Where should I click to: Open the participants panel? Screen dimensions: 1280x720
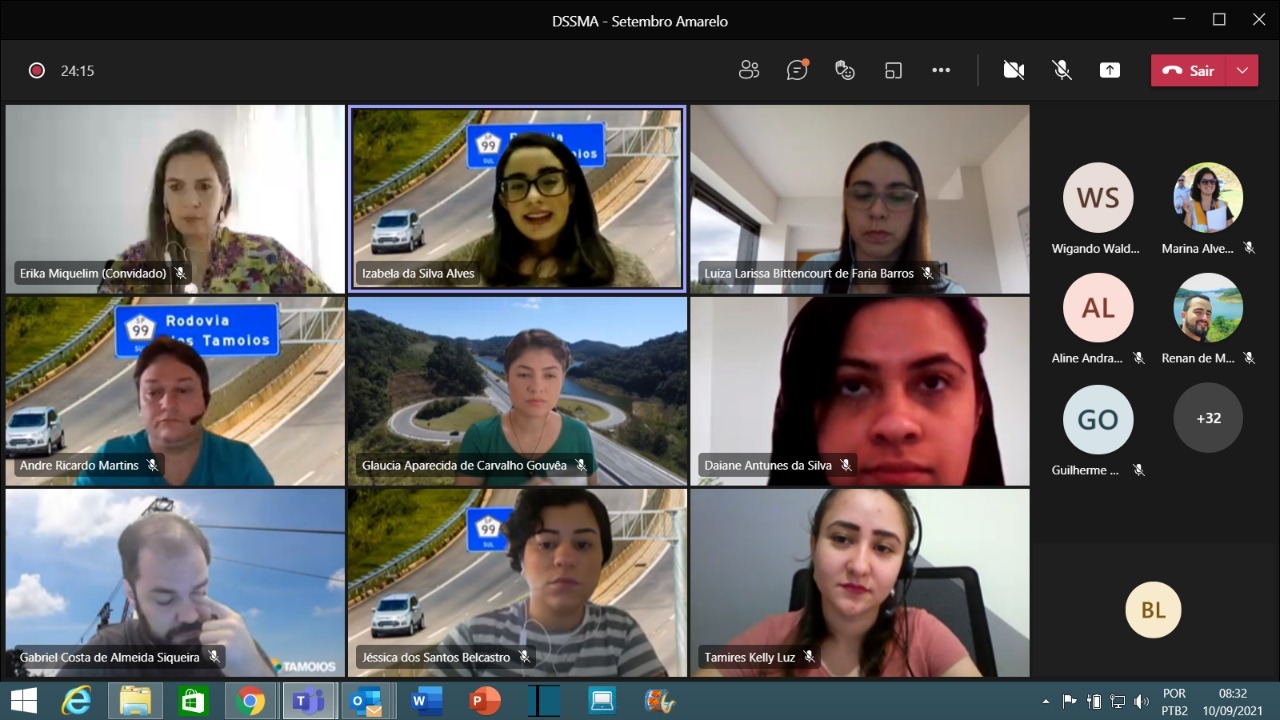749,70
